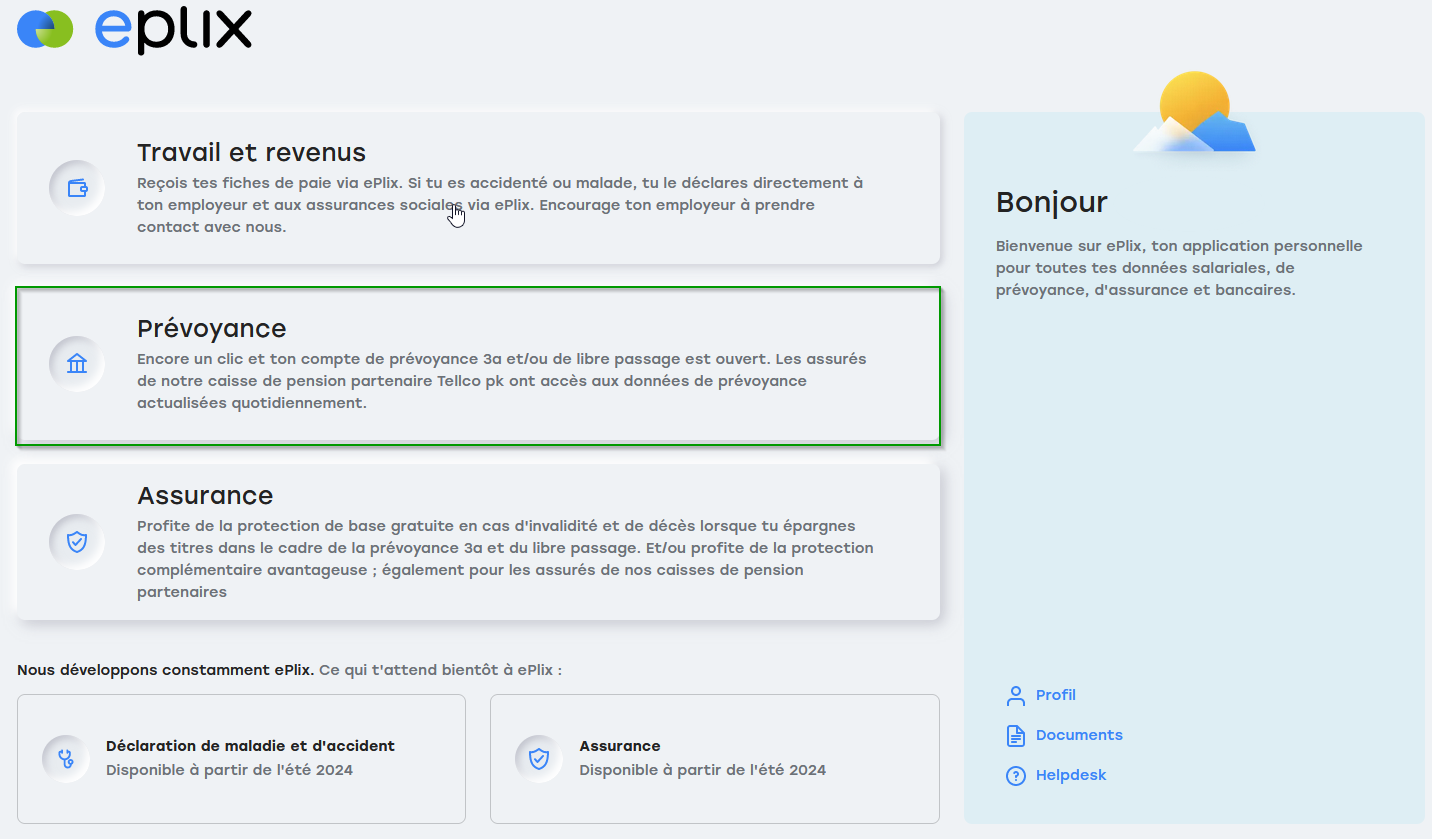Open the Documents link
1432x839 pixels.
point(1078,735)
